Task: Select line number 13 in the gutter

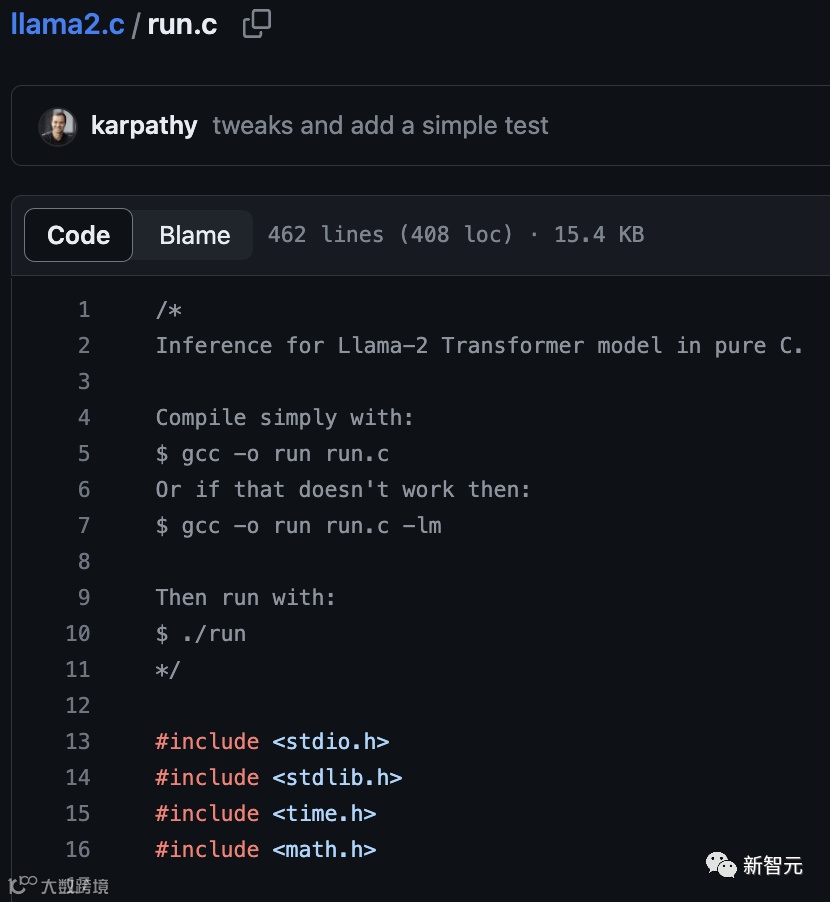Action: point(78,742)
